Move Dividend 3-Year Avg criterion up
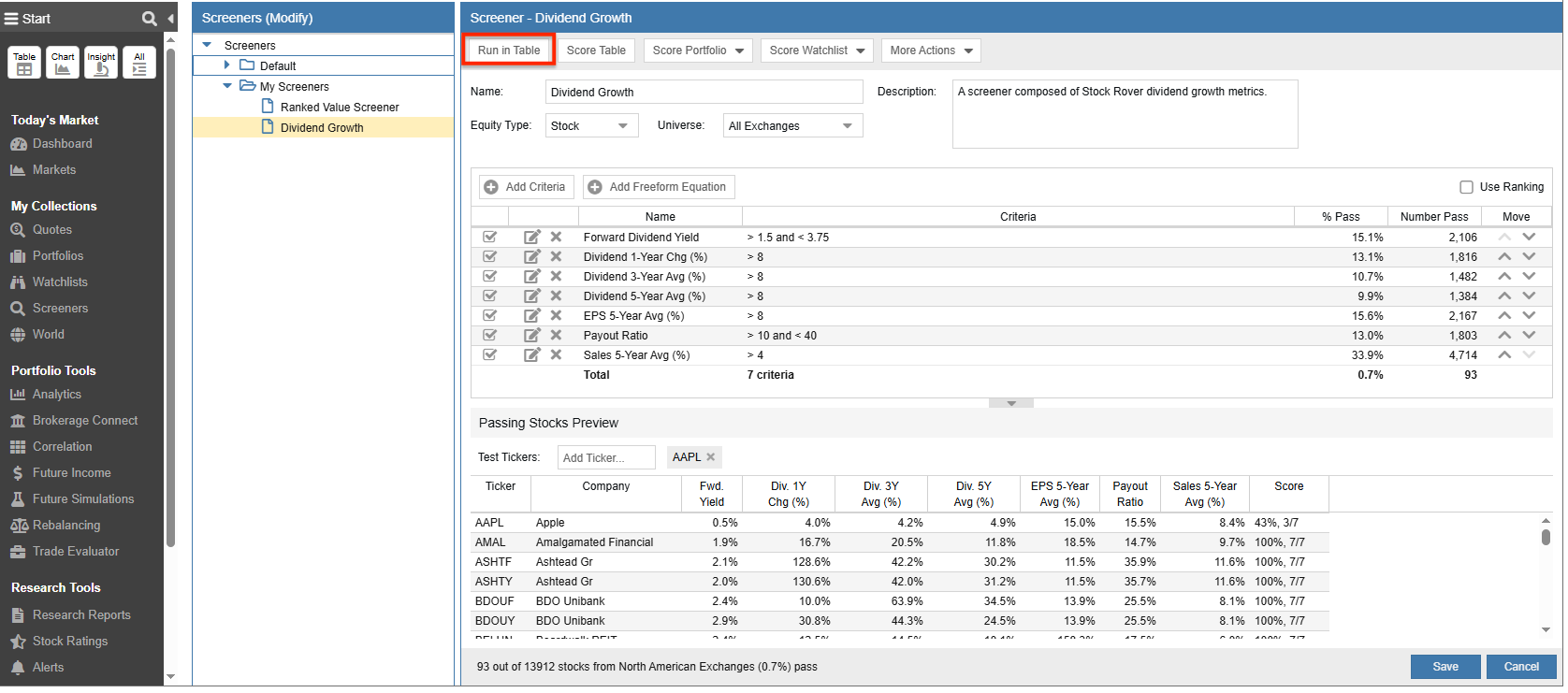The width and height of the screenshot is (1568, 693). point(1504,276)
